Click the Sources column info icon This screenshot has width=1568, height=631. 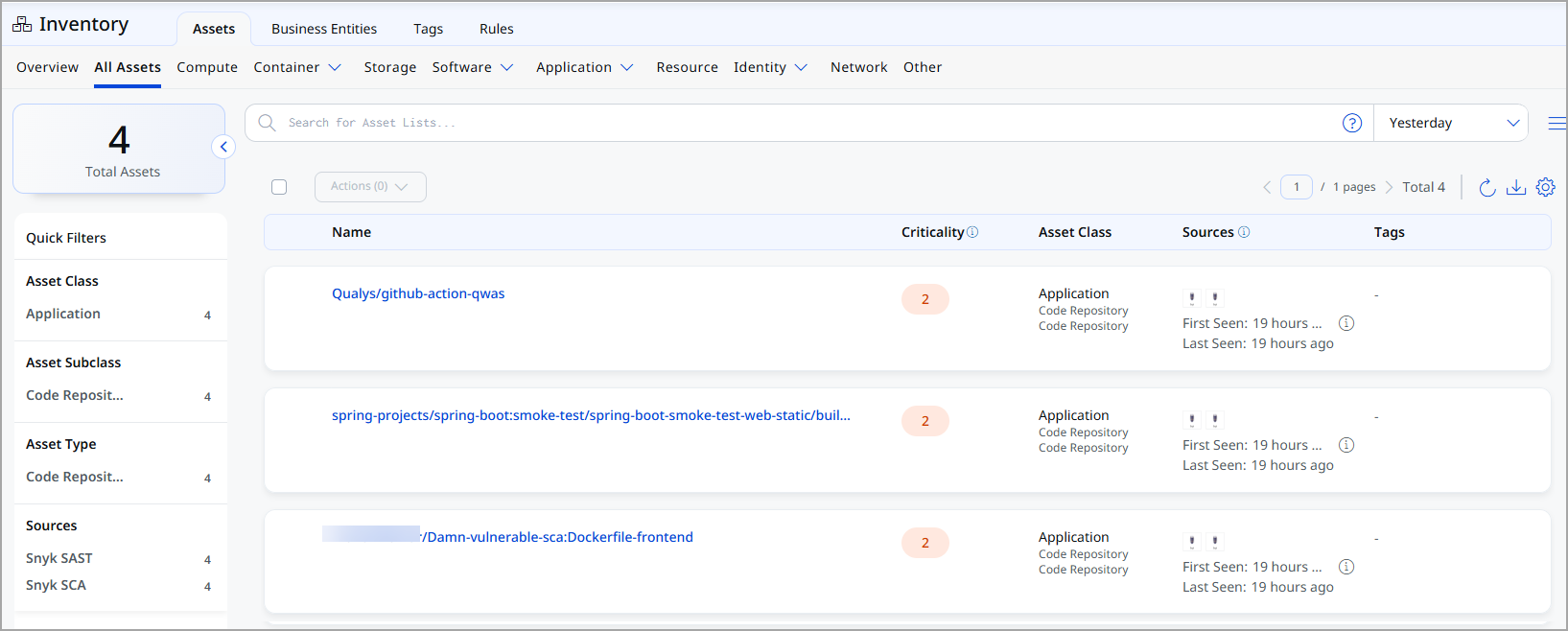pyautogui.click(x=1244, y=232)
